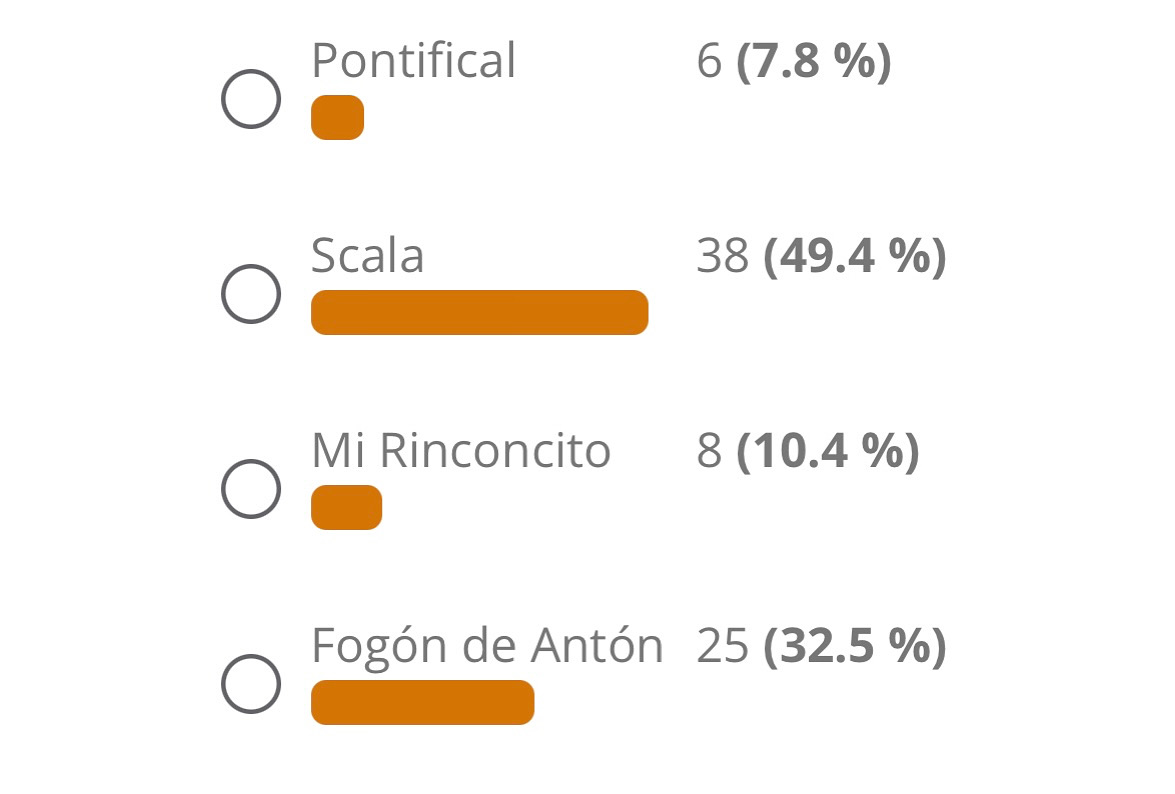The width and height of the screenshot is (1175, 794).
Task: Click the Scala option label
Action: [368, 255]
